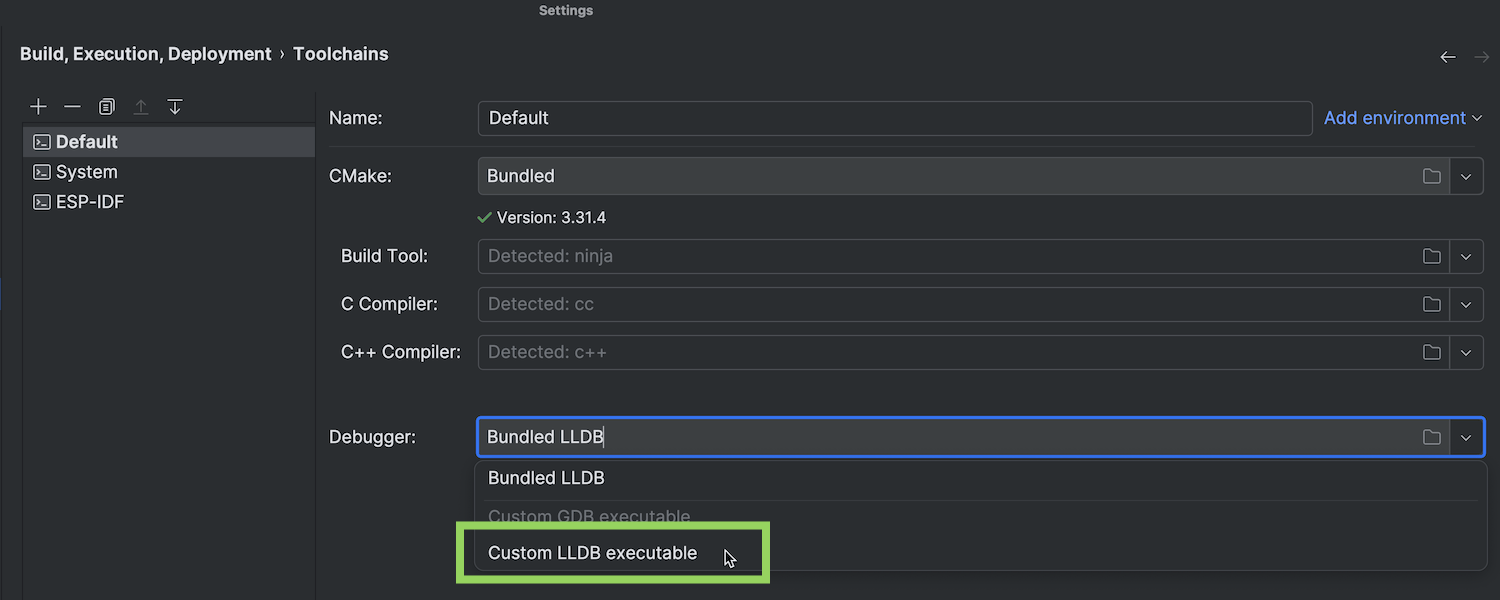The height and width of the screenshot is (600, 1500).
Task: Browse for Debugger using folder icon
Action: click(1432, 437)
